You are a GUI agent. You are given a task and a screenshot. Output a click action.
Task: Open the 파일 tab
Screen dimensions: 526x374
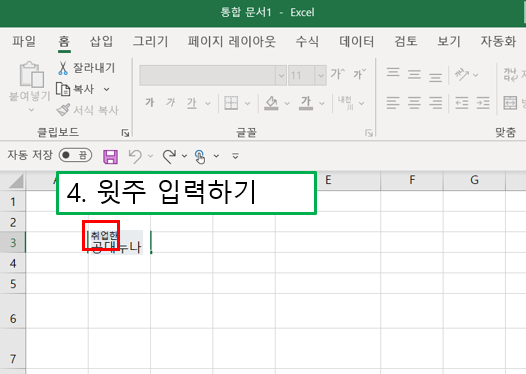24,41
